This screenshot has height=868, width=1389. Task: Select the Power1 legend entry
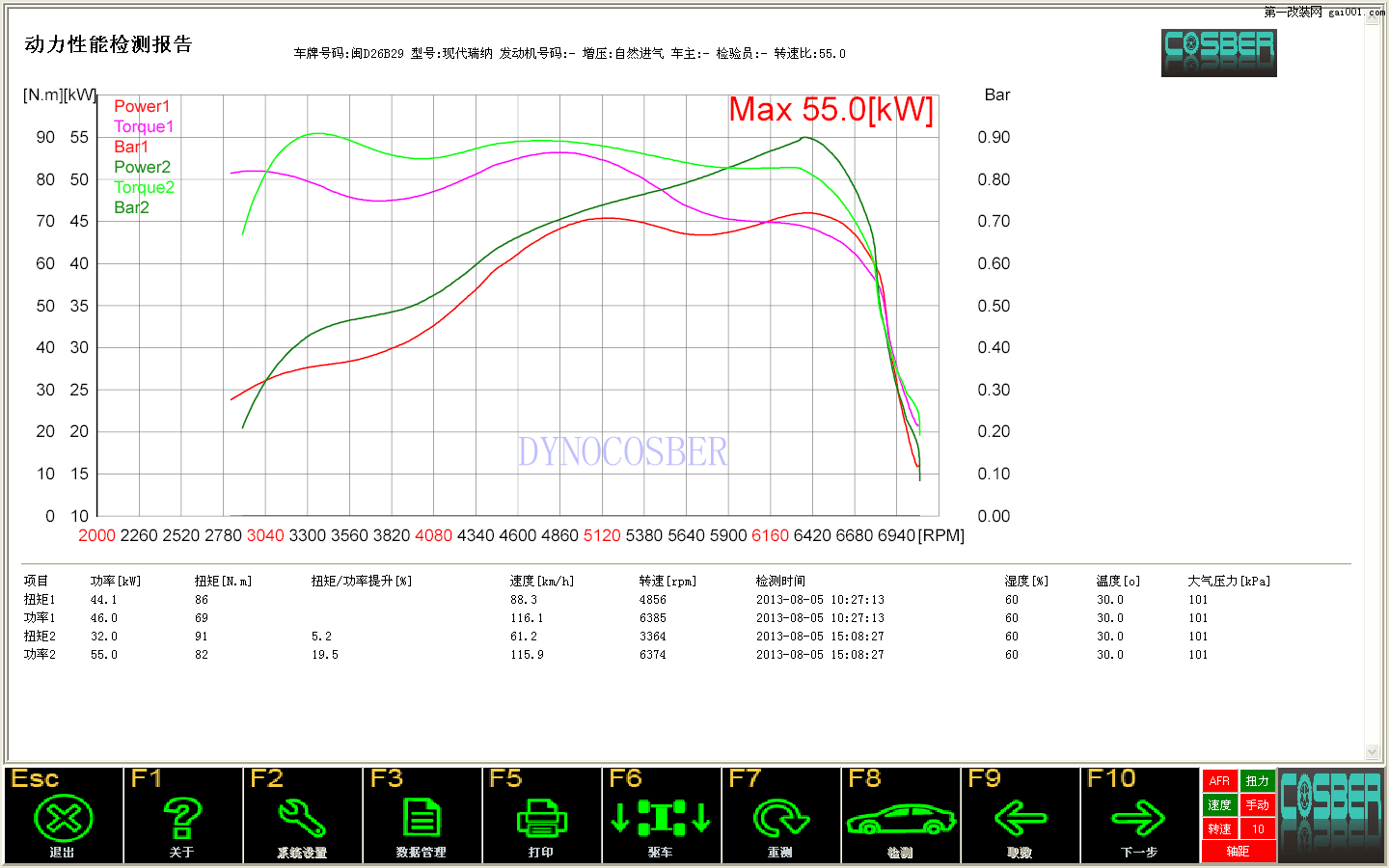click(x=142, y=106)
